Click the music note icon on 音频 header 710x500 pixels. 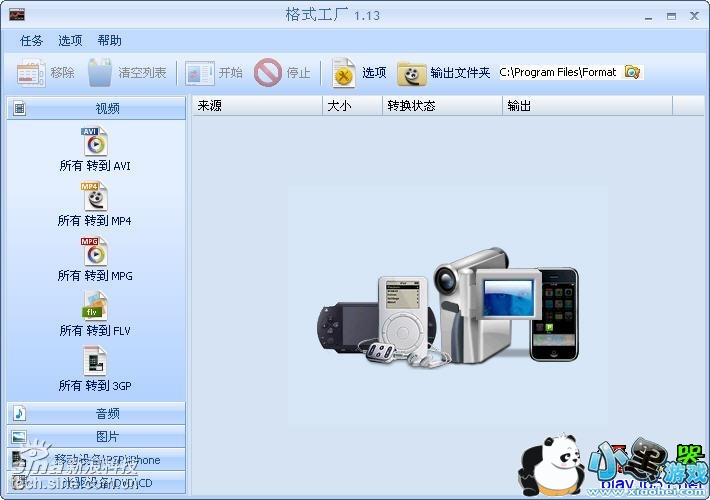pos(19,413)
